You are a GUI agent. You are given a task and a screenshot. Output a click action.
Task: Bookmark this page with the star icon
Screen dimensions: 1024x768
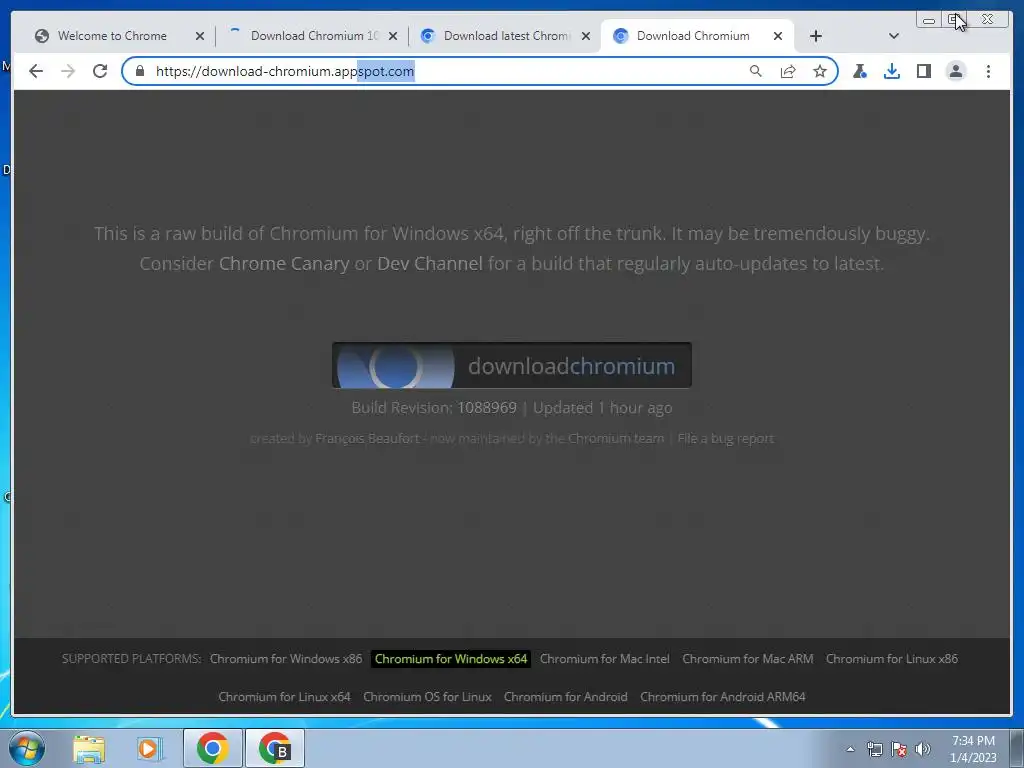pyautogui.click(x=820, y=71)
